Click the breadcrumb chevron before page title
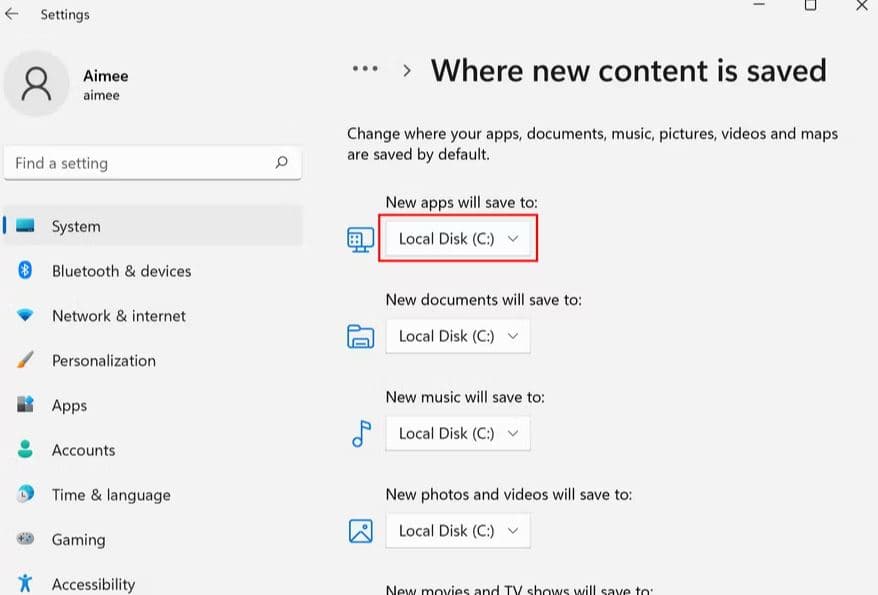The image size is (878, 595). (x=407, y=70)
